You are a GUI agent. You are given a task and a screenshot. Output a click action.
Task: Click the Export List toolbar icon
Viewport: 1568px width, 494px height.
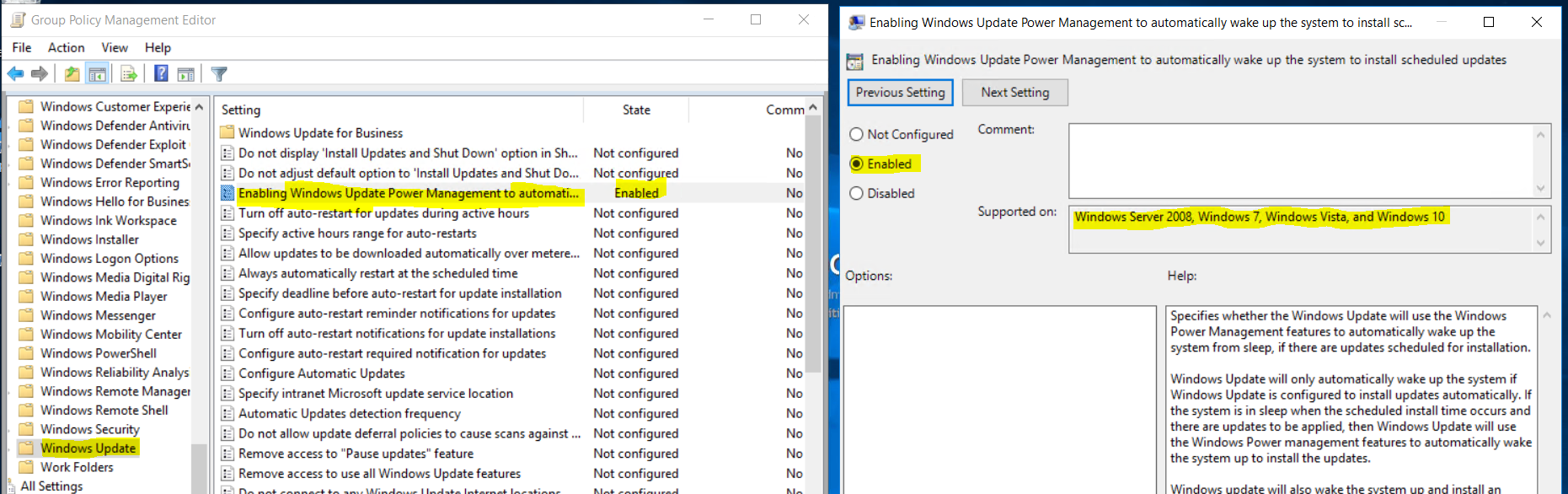(129, 74)
